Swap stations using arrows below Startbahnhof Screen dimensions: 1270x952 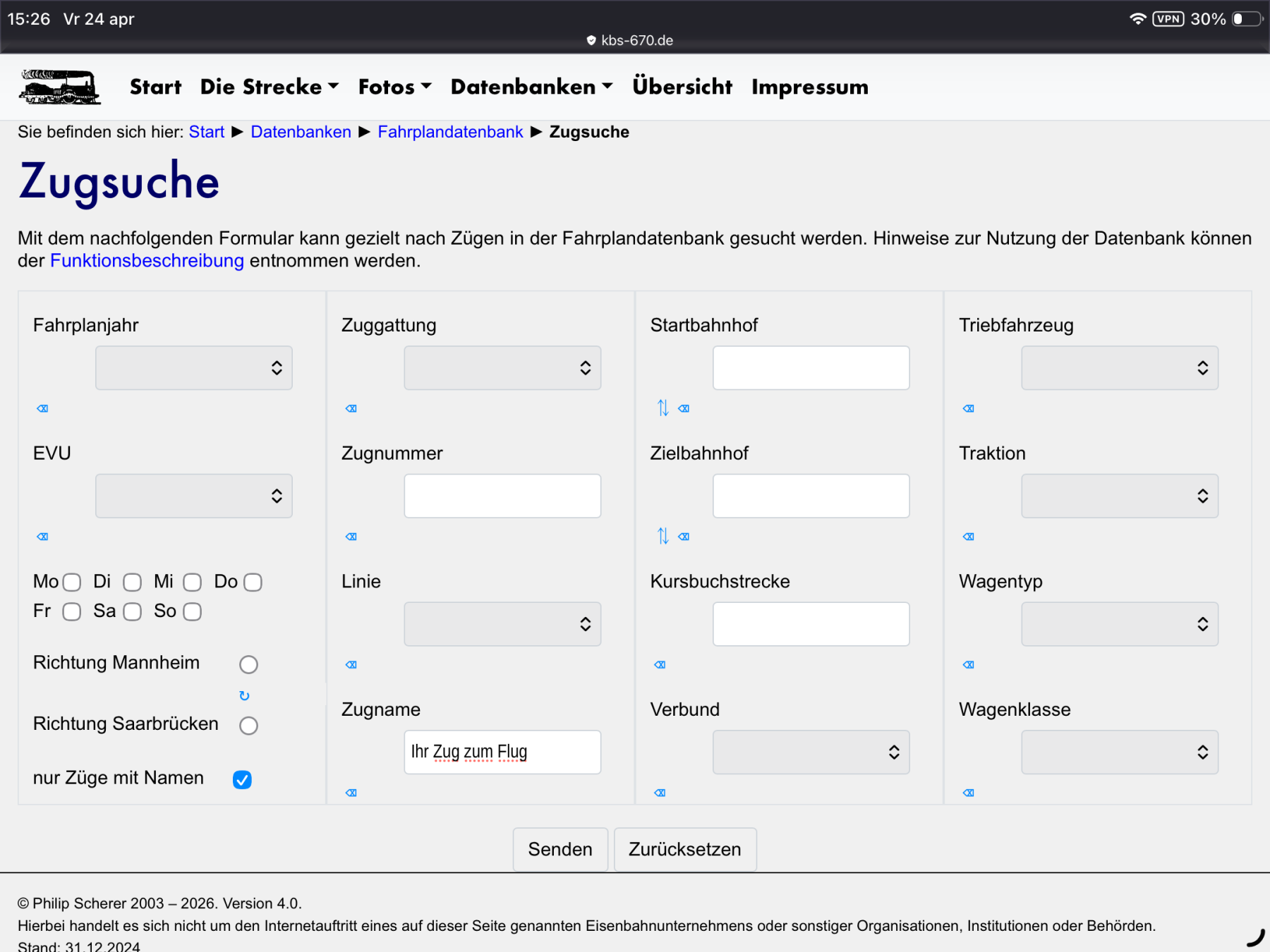click(663, 408)
